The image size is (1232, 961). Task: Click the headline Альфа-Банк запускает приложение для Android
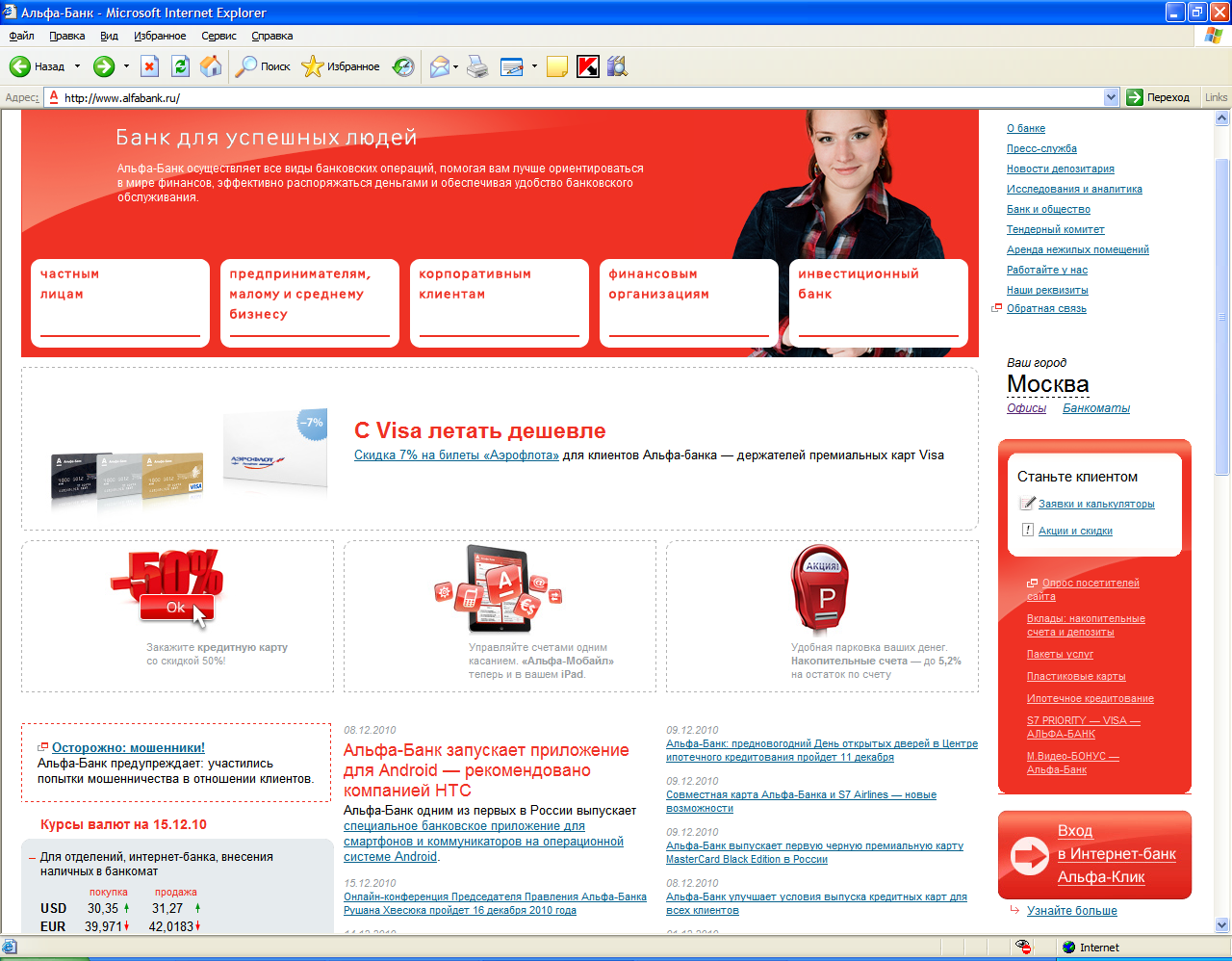click(x=486, y=770)
